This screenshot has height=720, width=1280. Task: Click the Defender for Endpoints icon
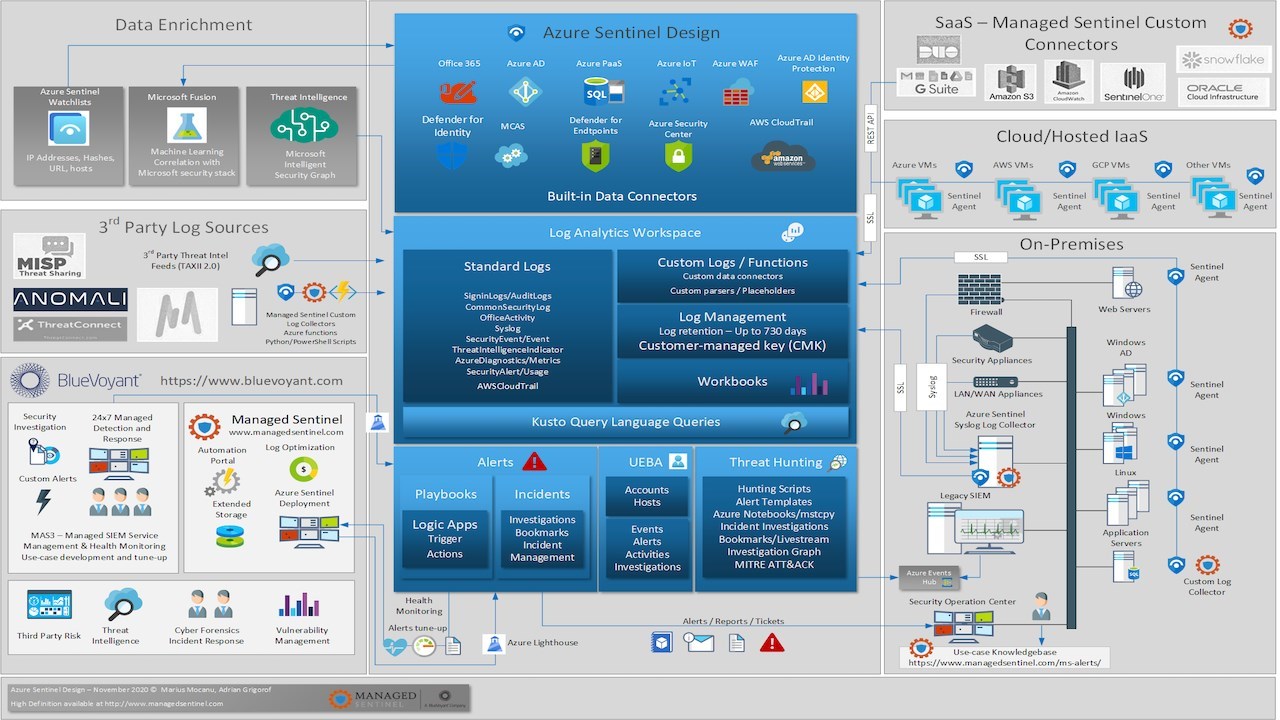coord(595,155)
